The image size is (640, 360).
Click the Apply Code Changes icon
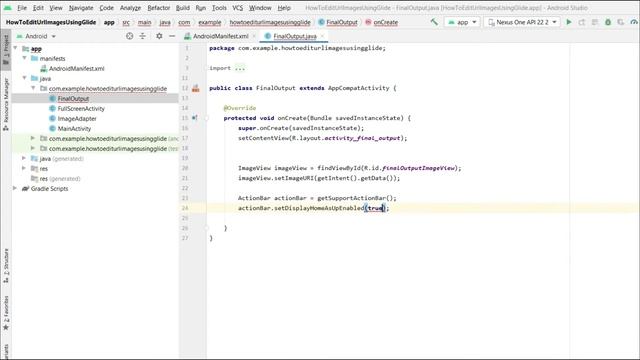pyautogui.click(x=595, y=22)
